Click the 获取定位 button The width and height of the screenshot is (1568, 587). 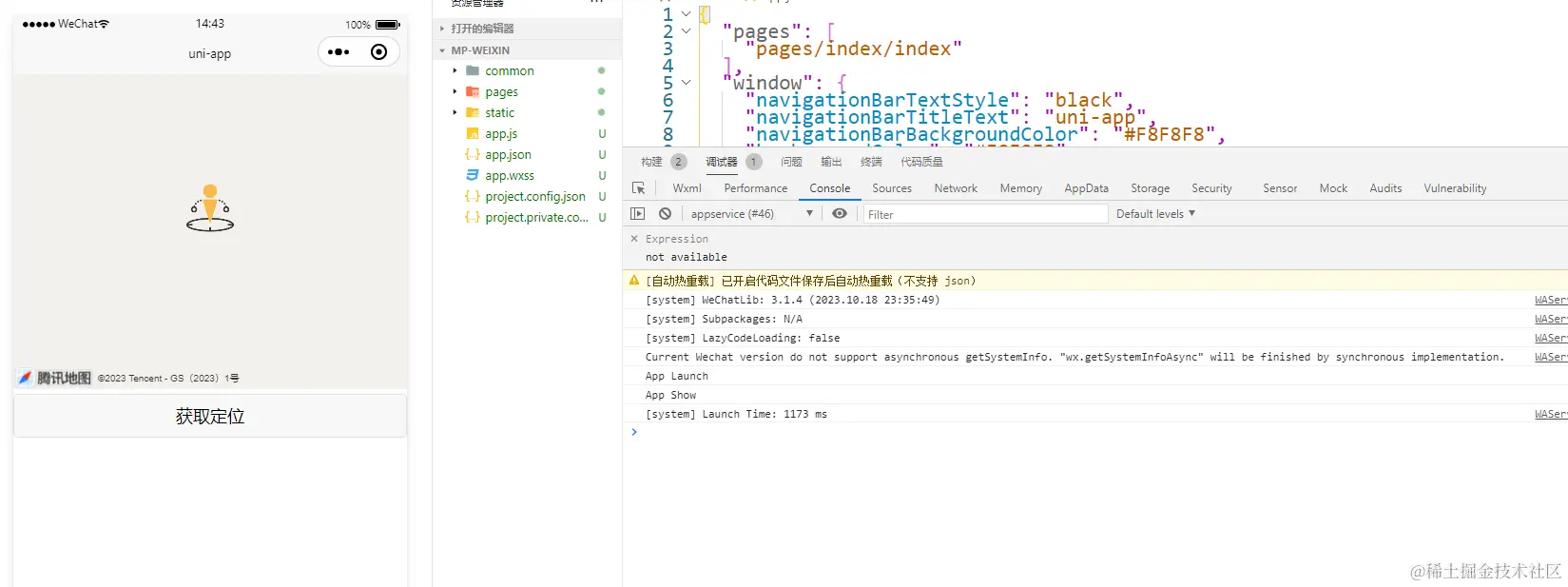[210, 416]
